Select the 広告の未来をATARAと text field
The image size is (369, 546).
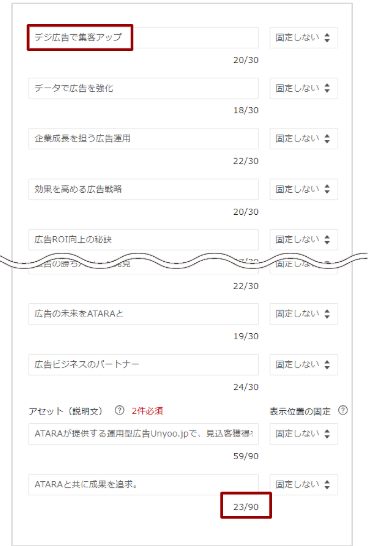(x=143, y=314)
